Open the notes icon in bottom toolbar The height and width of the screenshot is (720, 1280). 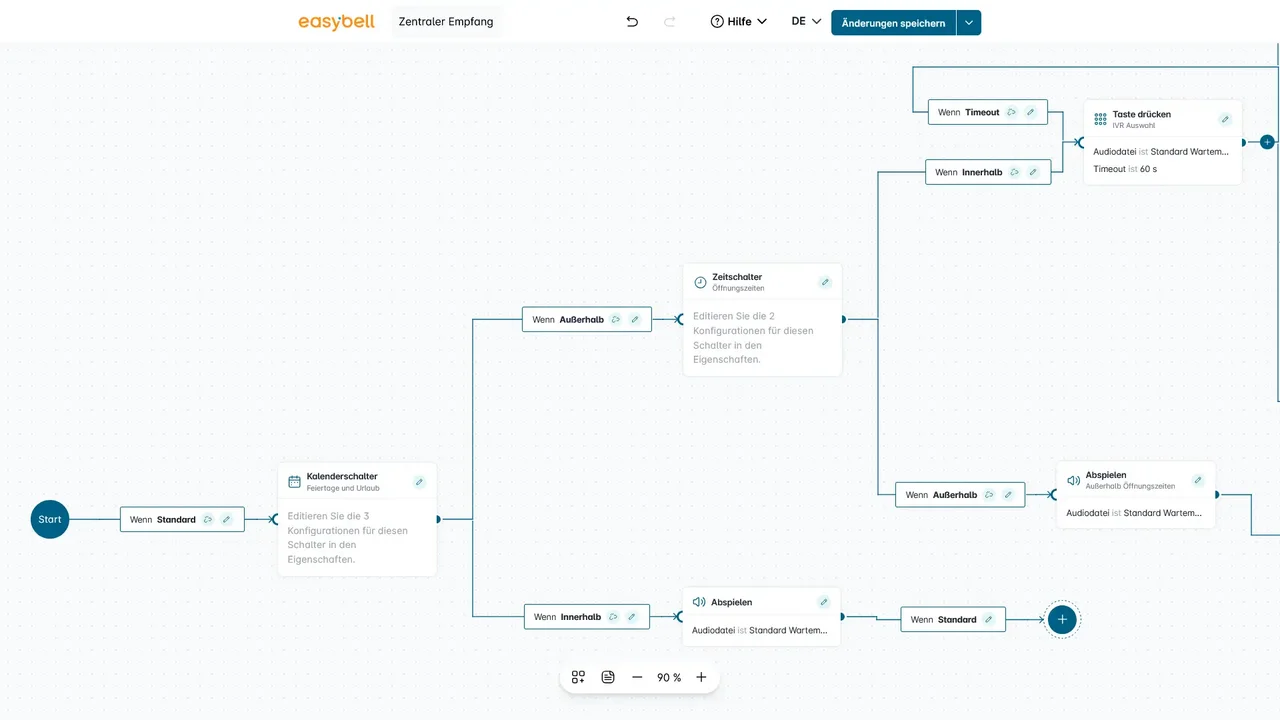(x=608, y=677)
